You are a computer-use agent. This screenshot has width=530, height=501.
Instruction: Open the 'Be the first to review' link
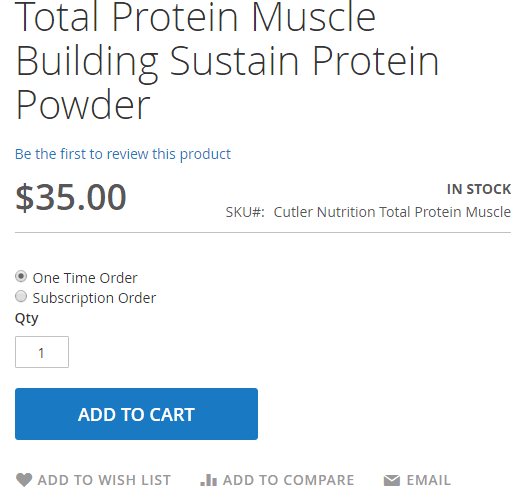(x=123, y=154)
